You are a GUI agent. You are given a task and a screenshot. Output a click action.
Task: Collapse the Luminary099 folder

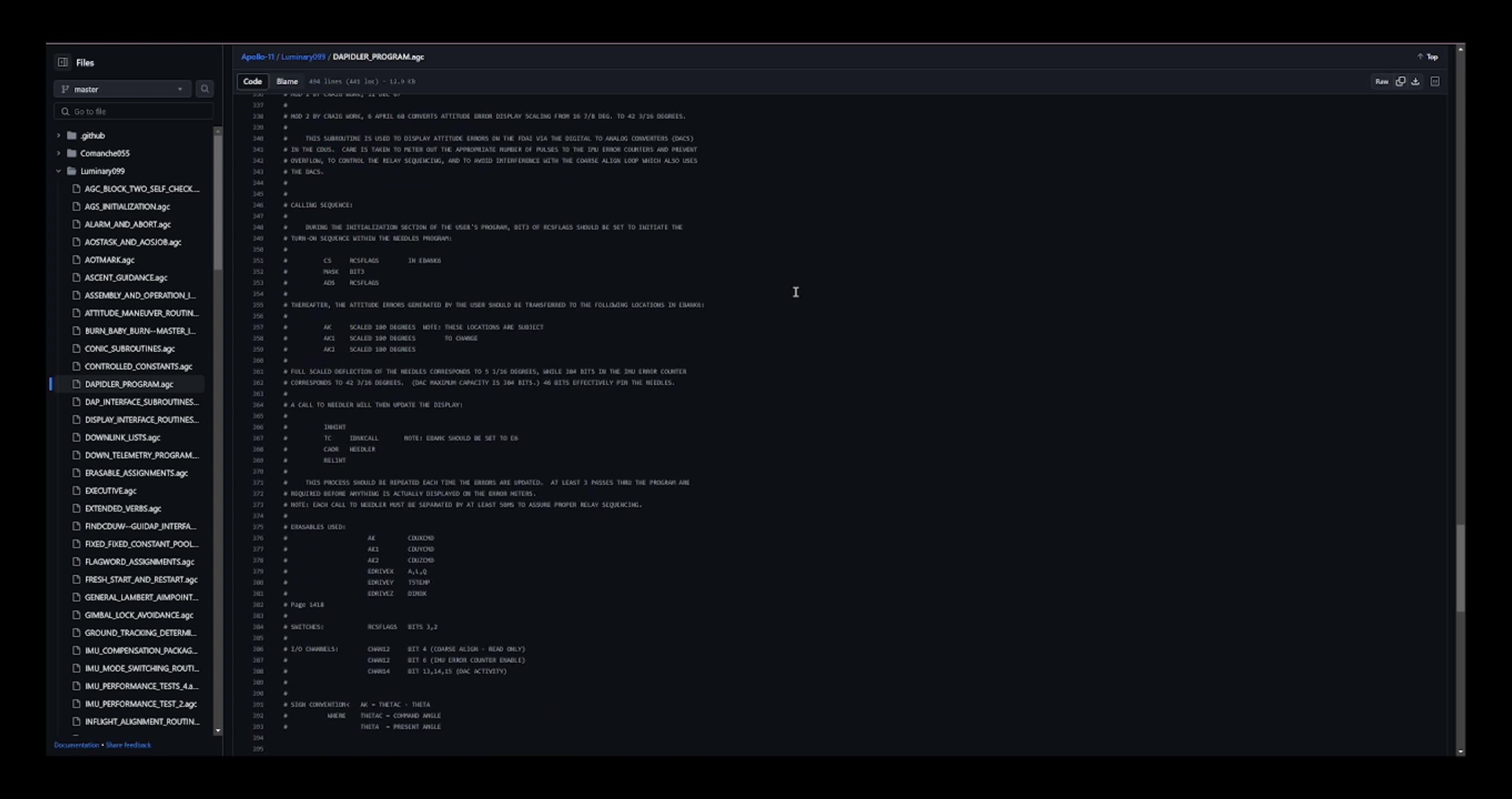pos(58,171)
